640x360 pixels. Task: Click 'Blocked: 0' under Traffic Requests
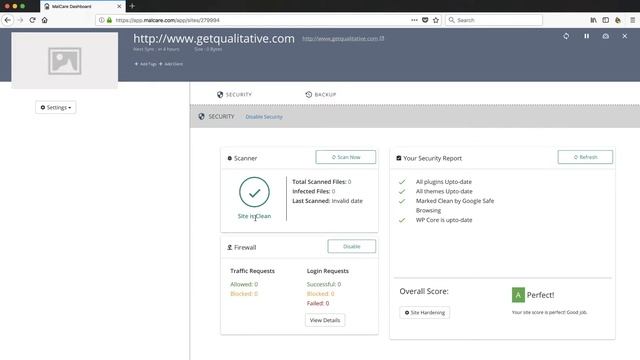pos(244,294)
